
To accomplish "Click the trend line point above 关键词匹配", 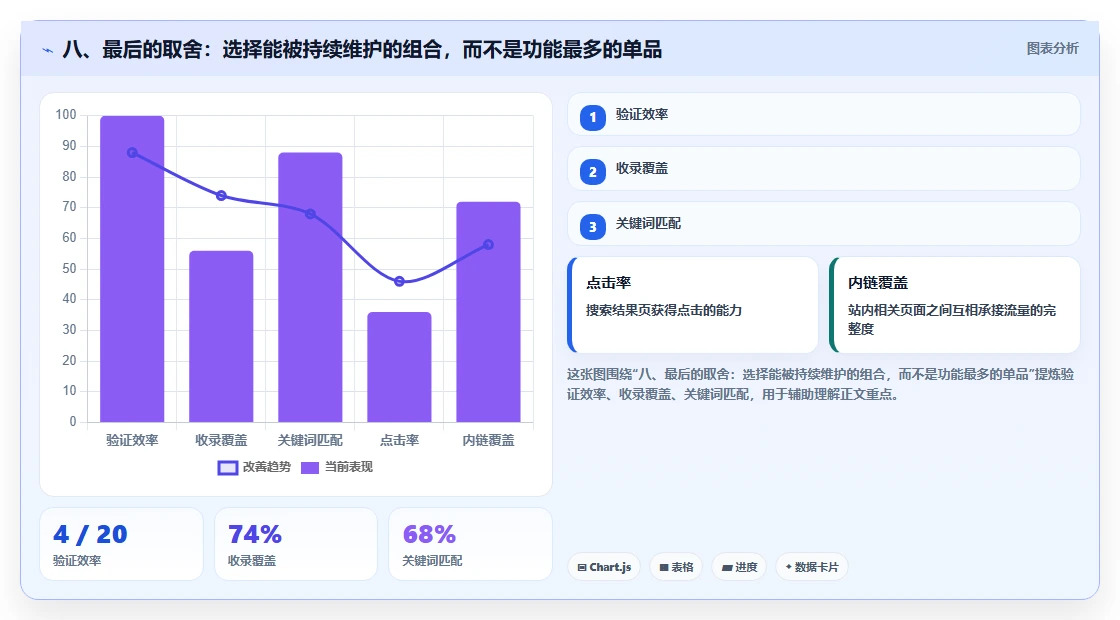I will [x=310, y=214].
